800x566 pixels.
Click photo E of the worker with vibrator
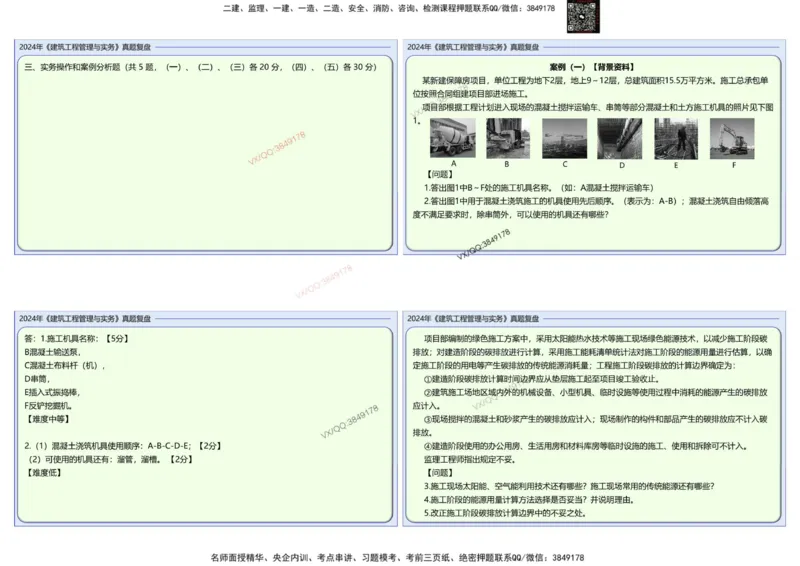pos(676,139)
